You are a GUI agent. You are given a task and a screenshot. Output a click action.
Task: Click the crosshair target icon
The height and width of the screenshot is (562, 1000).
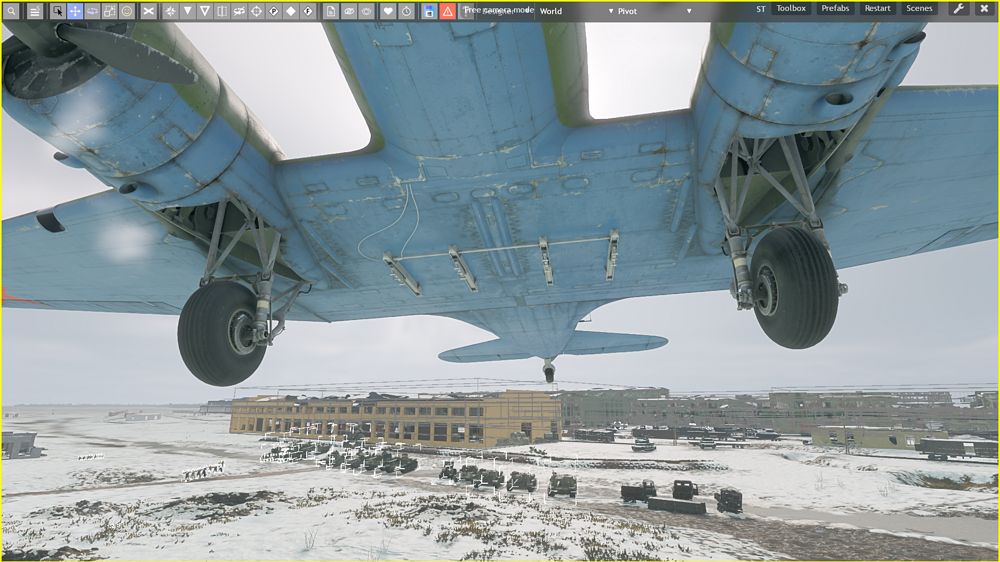pos(256,11)
